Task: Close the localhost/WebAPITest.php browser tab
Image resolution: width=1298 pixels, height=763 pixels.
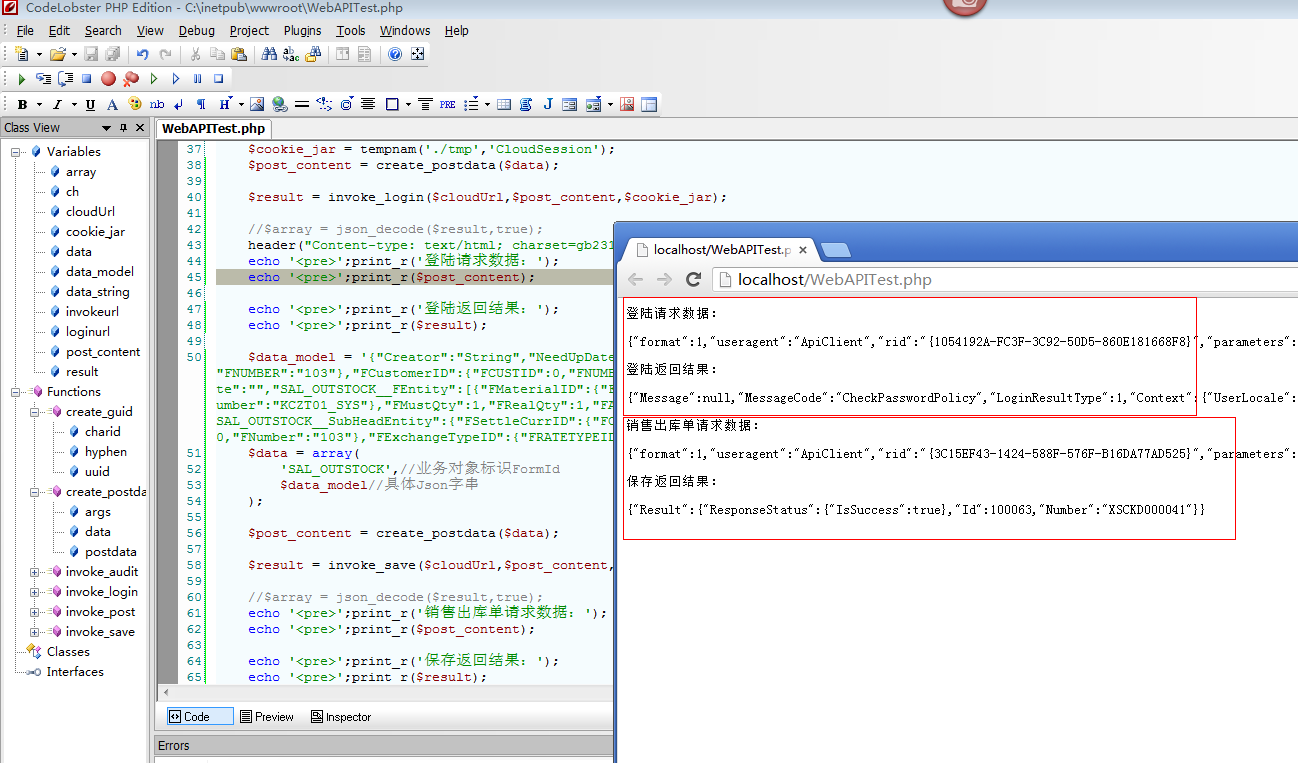Action: [x=803, y=249]
